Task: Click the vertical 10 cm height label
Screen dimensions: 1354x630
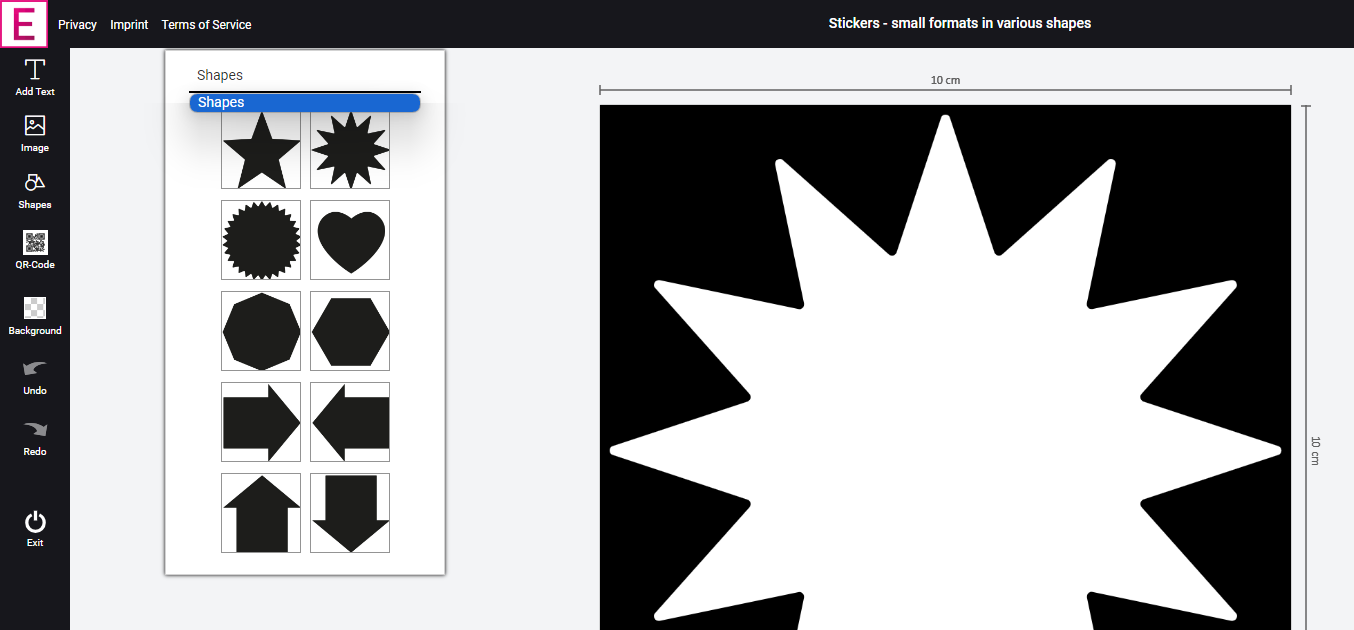Action: (1315, 450)
